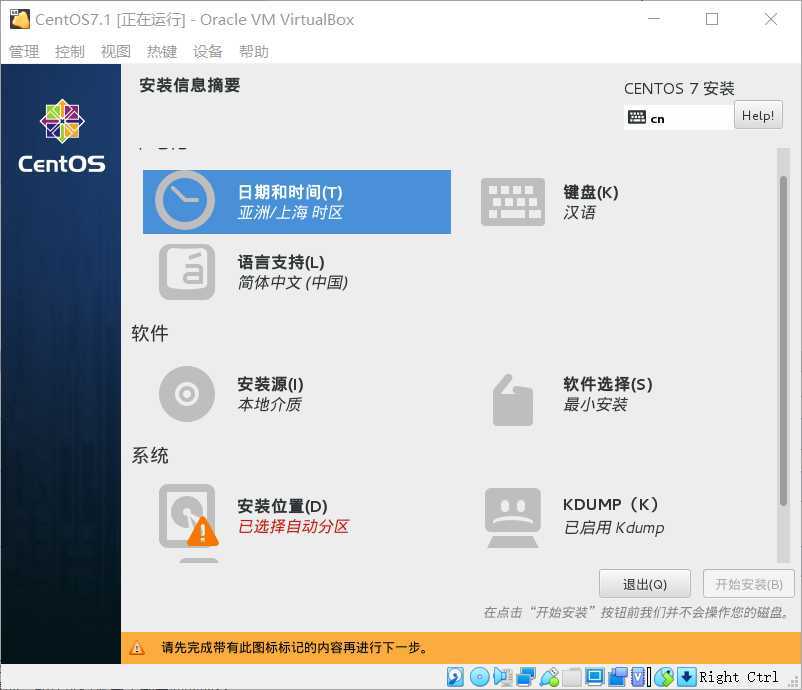Click the VirtualBox window title bar icon
802x690 pixels.
[20, 19]
